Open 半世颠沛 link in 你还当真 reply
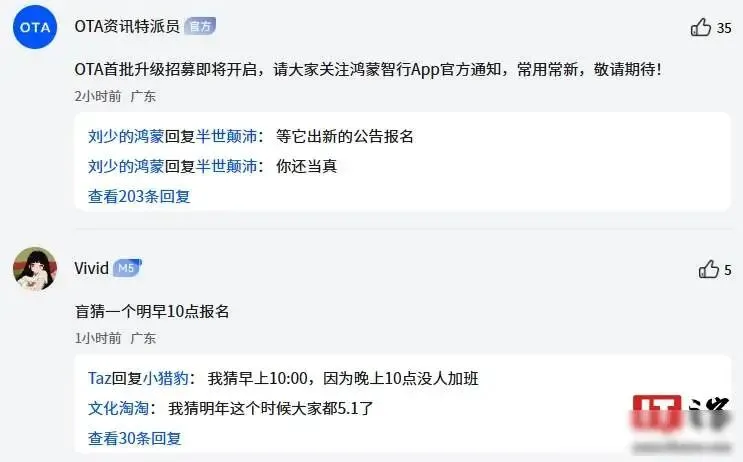Screen dimensions: 743x462 (x=227, y=166)
